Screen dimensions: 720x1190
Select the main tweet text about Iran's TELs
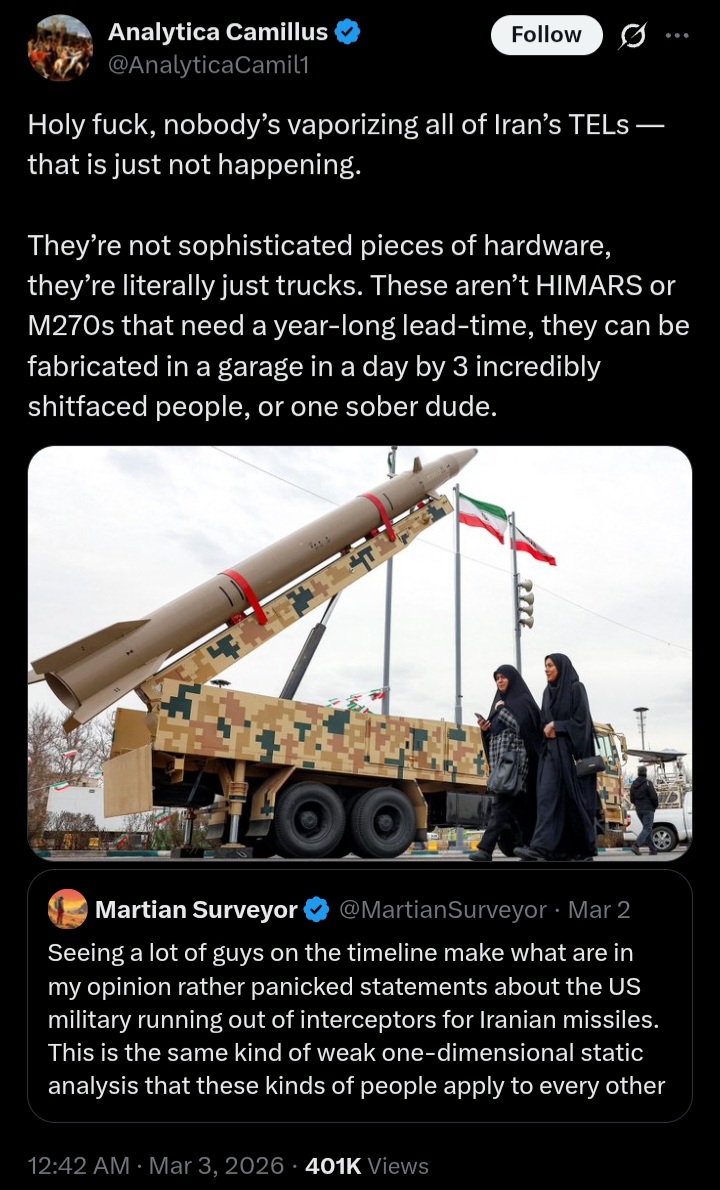point(358,266)
